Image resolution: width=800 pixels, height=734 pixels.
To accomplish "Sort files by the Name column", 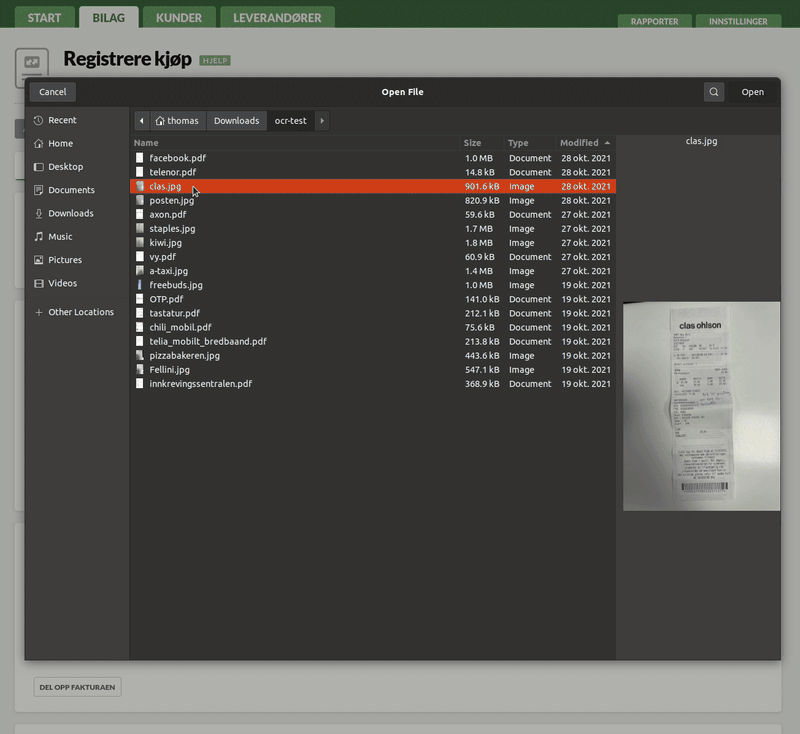I will (295, 143).
